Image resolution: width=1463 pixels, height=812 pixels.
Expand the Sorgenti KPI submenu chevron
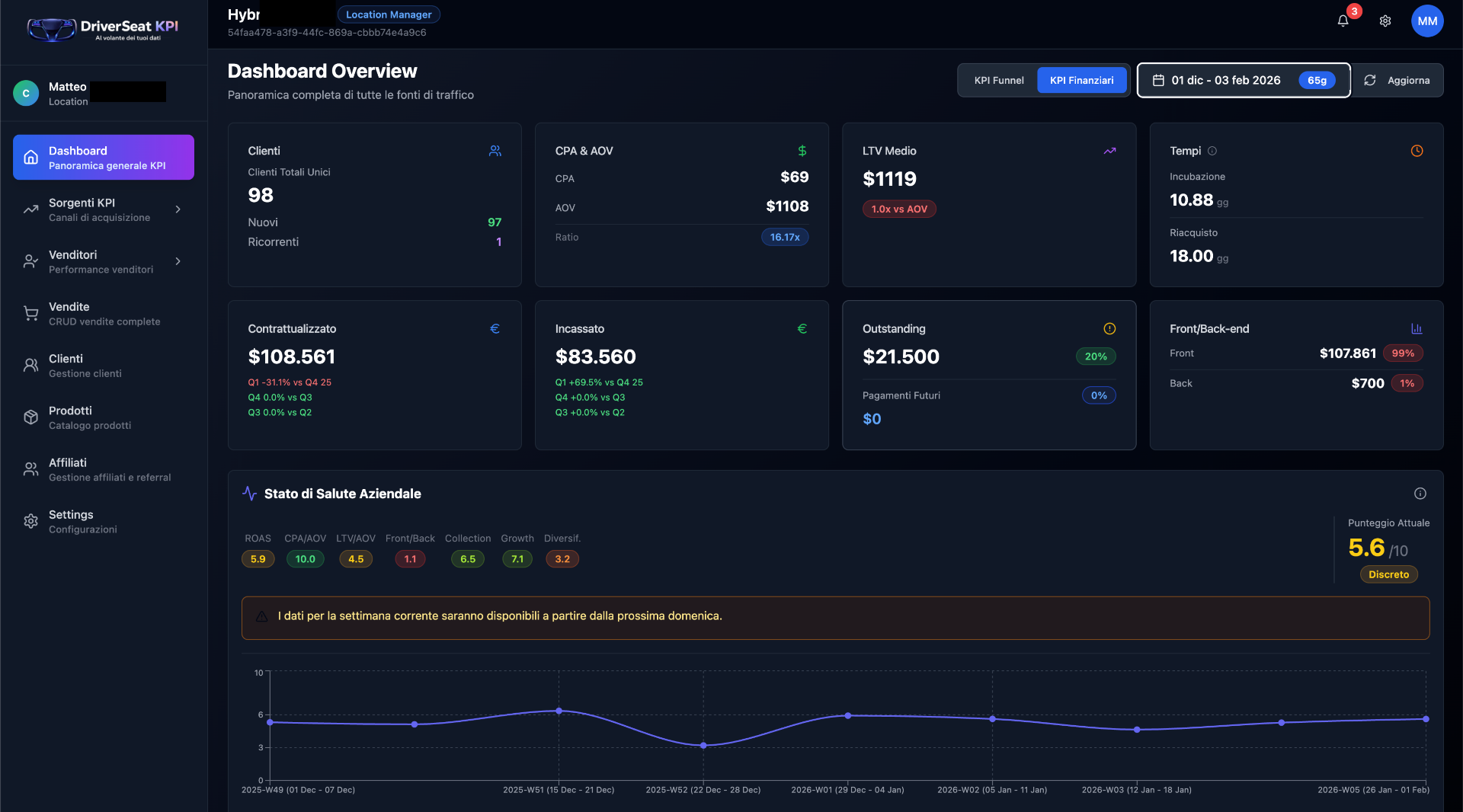178,209
